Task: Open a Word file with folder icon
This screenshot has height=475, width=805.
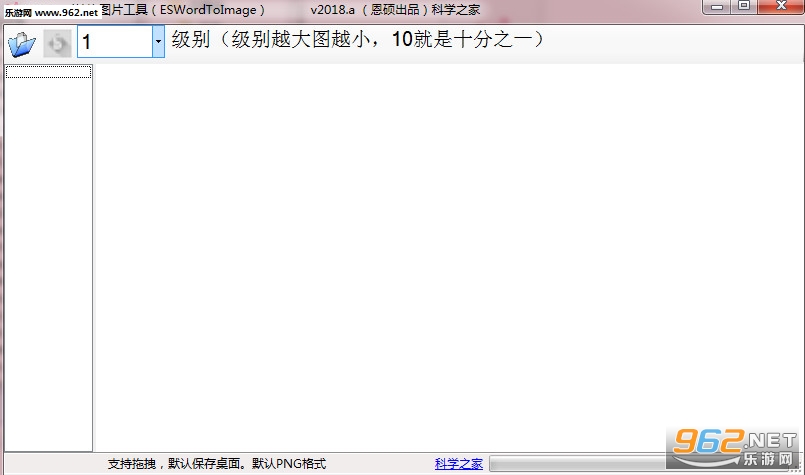Action: point(22,43)
